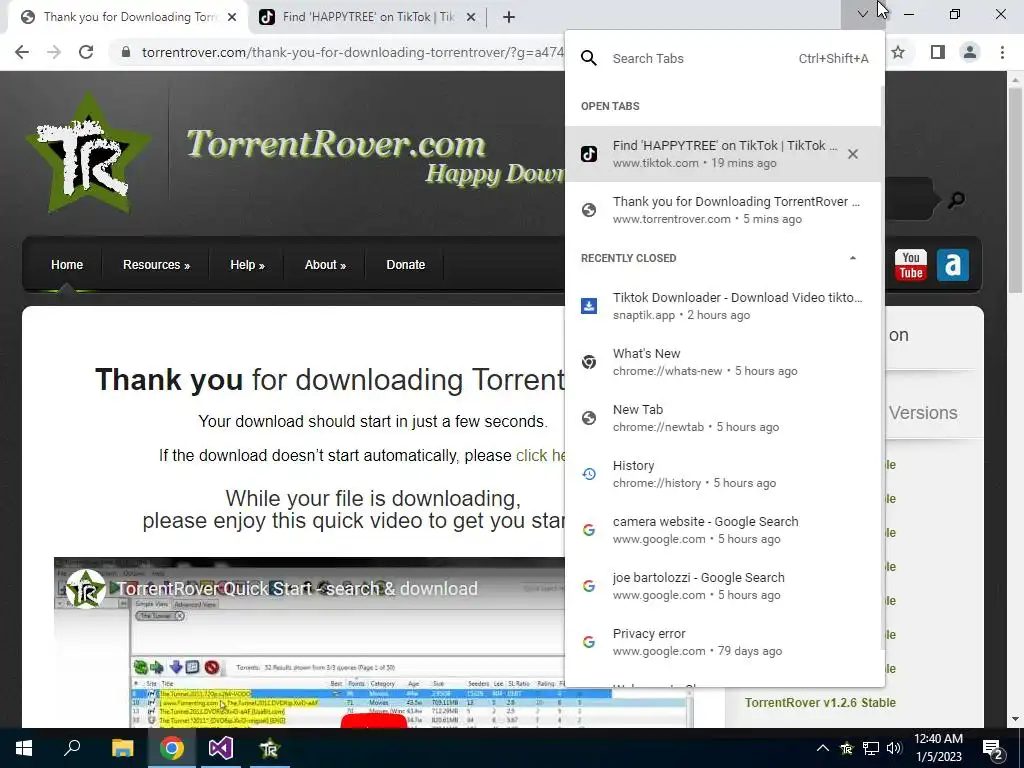Click the History clock favicon icon

[x=589, y=474]
